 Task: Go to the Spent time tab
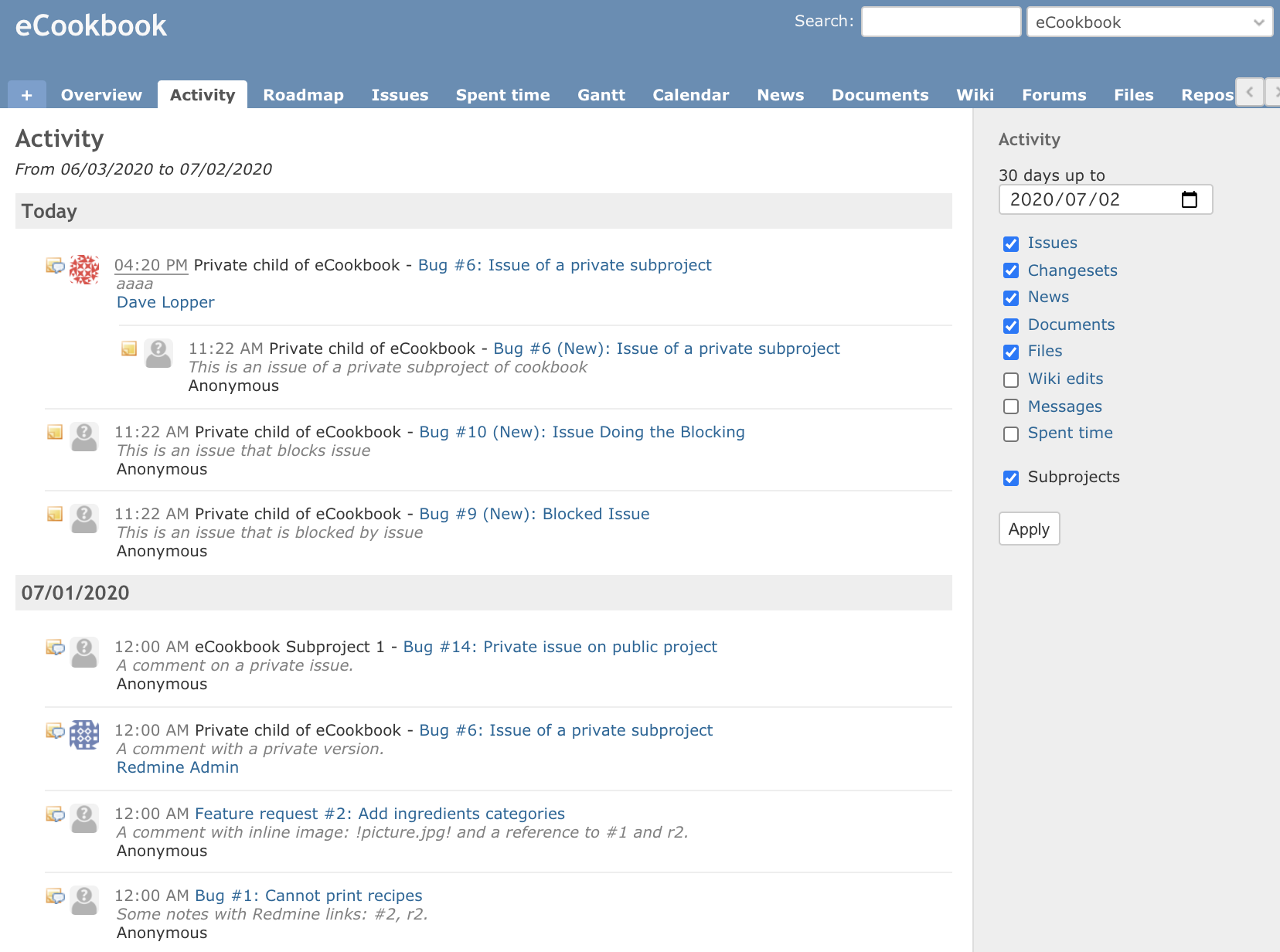tap(502, 95)
